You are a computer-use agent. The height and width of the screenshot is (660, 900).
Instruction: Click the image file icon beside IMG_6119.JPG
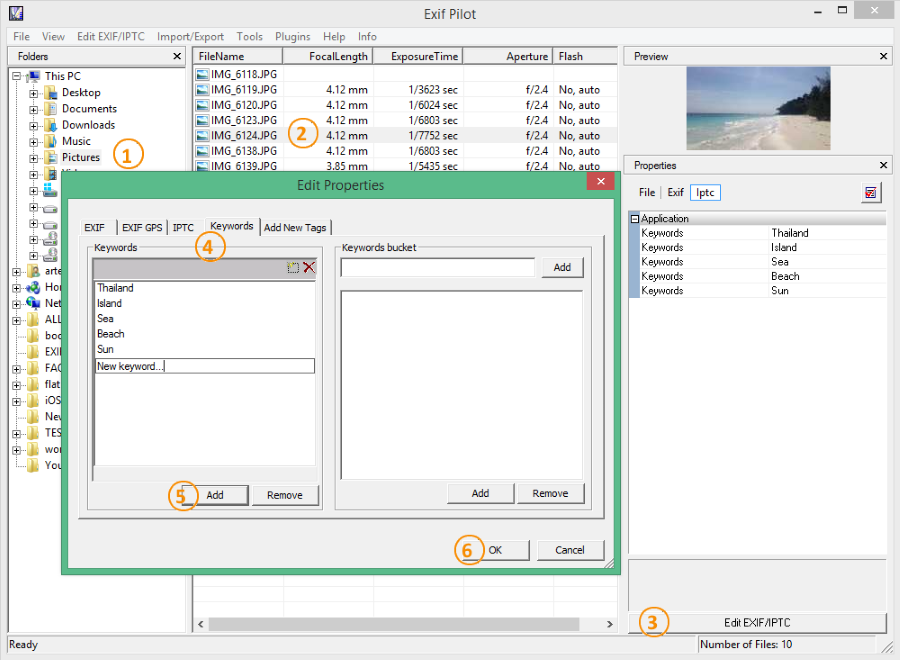[202, 90]
